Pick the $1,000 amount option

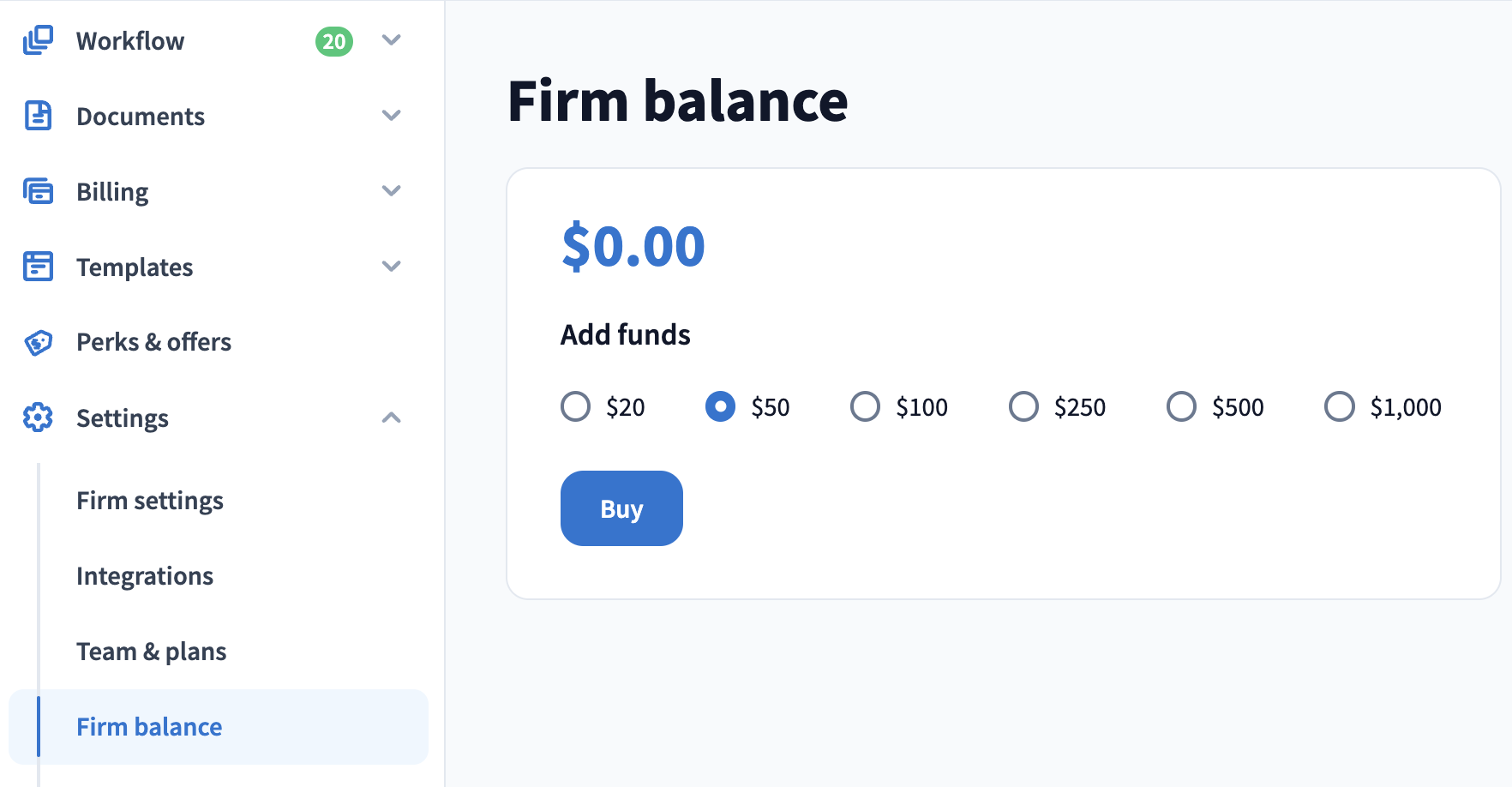point(1340,406)
